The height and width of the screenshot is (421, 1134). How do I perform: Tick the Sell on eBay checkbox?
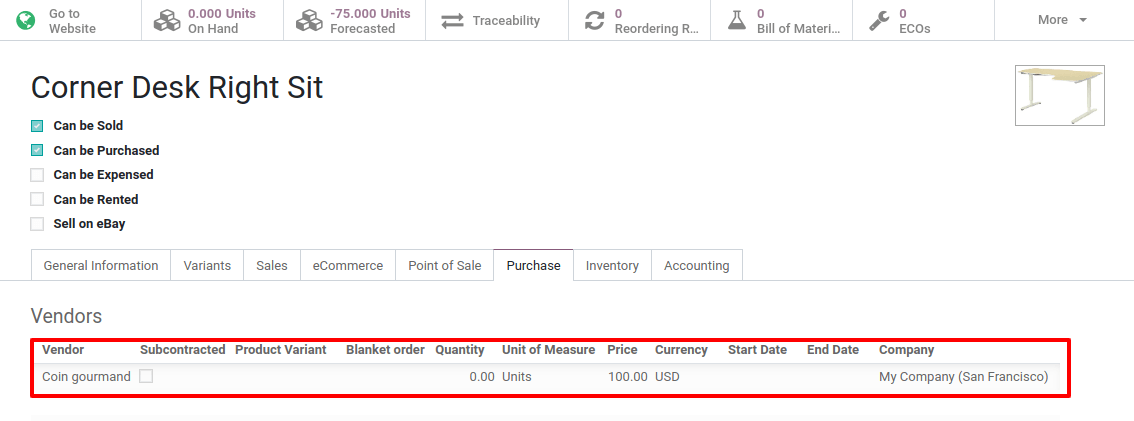pyautogui.click(x=37, y=224)
